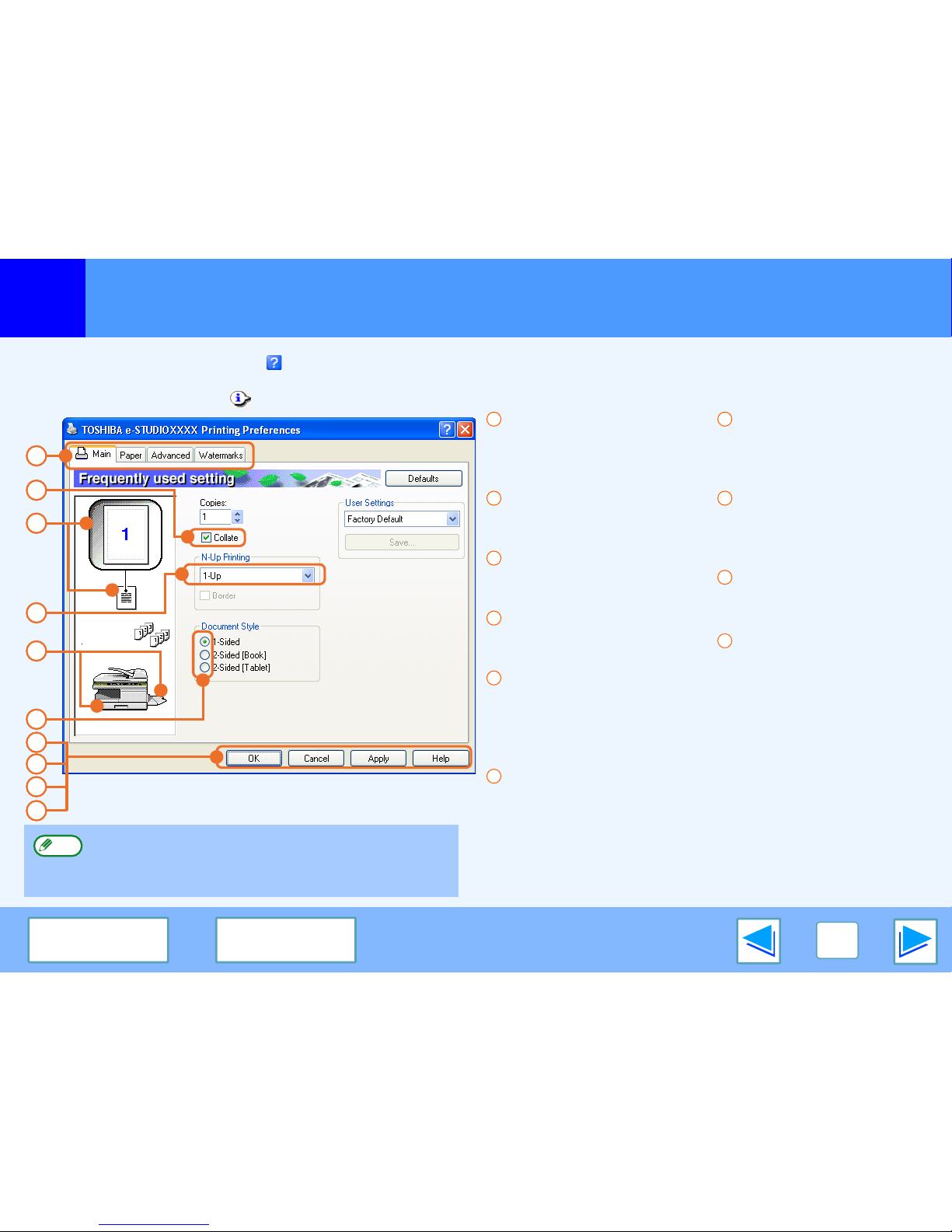Click the Apply button
952x1232 pixels.
pos(378,759)
